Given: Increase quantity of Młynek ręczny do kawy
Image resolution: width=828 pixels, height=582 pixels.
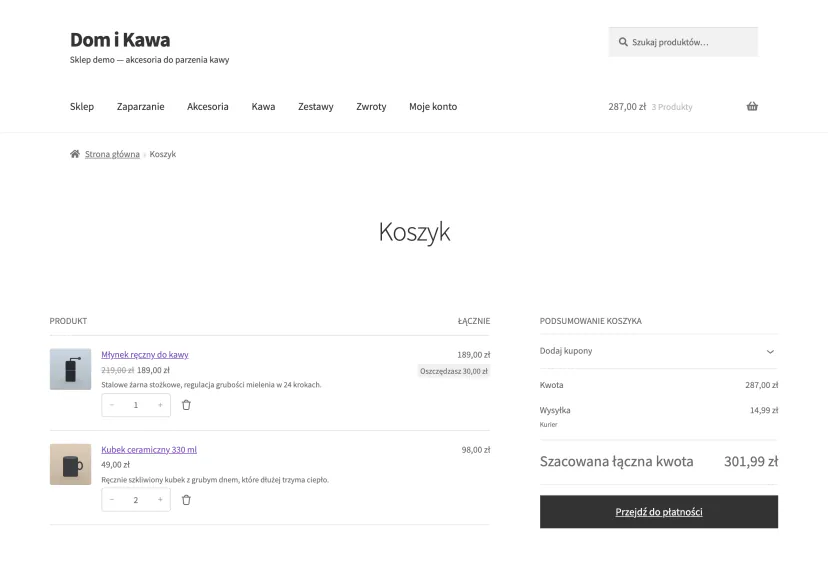Looking at the screenshot, I should coord(160,405).
